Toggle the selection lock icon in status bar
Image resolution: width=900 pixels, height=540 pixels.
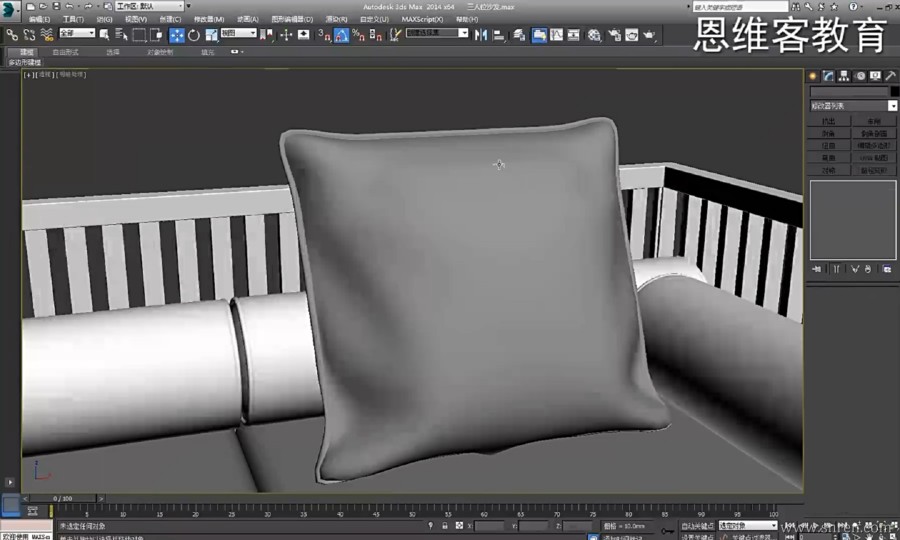click(x=444, y=525)
